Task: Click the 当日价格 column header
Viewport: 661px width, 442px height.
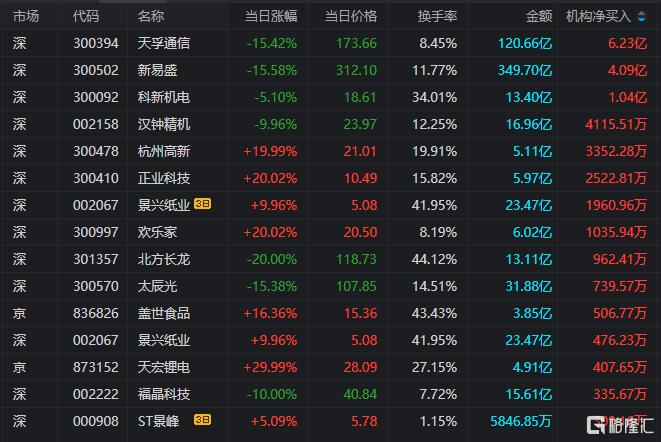Action: (351, 16)
